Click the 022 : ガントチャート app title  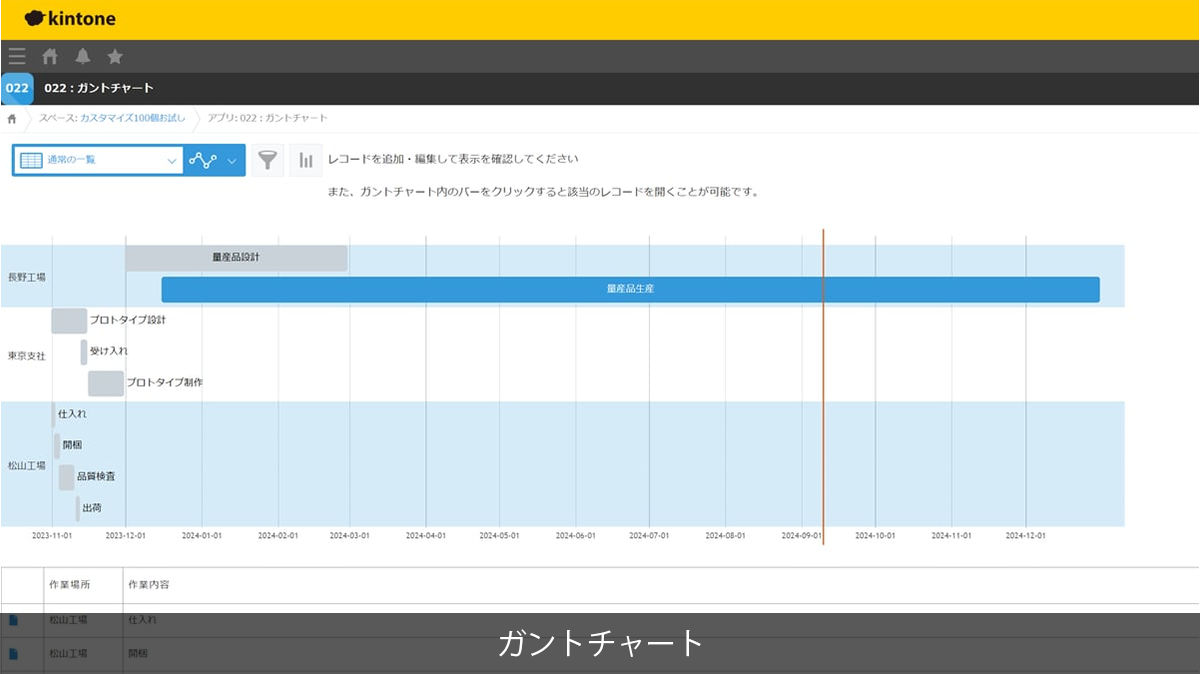click(x=99, y=88)
